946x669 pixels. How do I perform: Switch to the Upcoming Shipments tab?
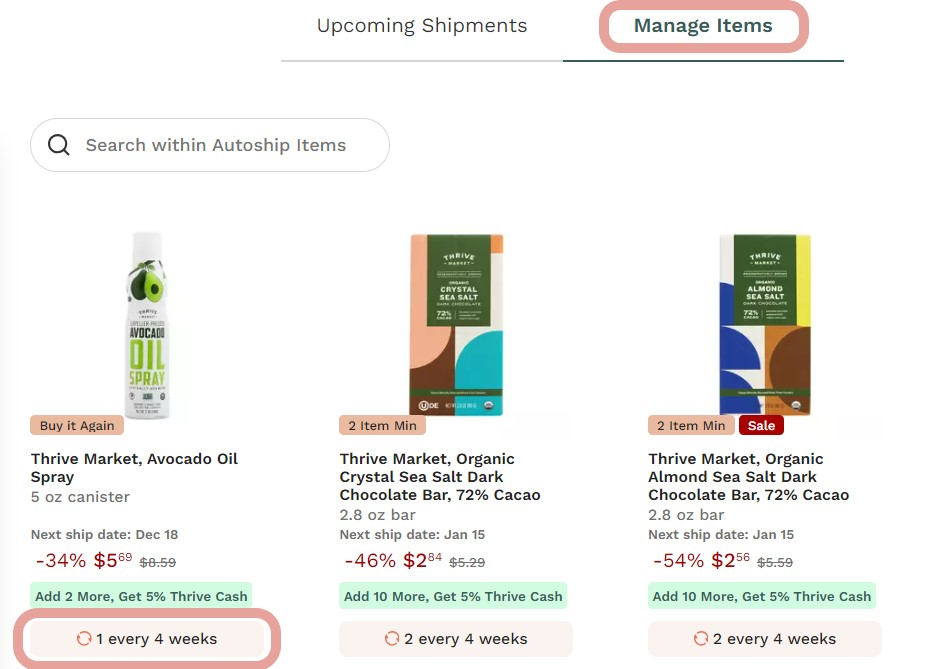(421, 26)
